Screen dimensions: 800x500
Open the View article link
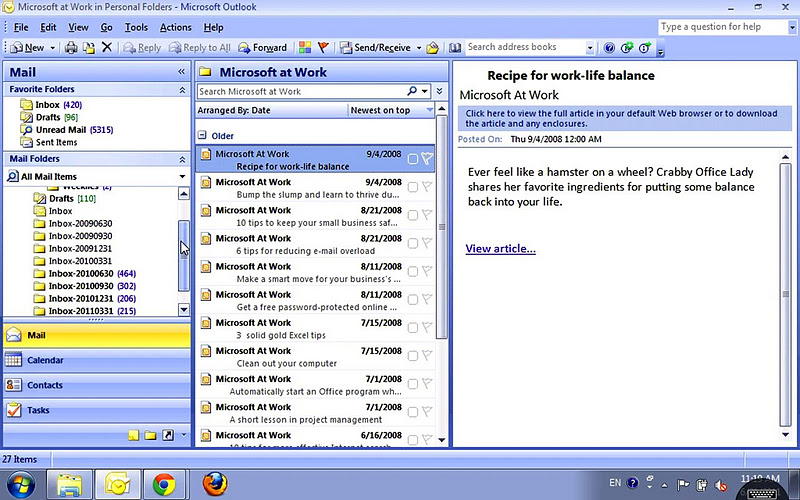coord(501,248)
